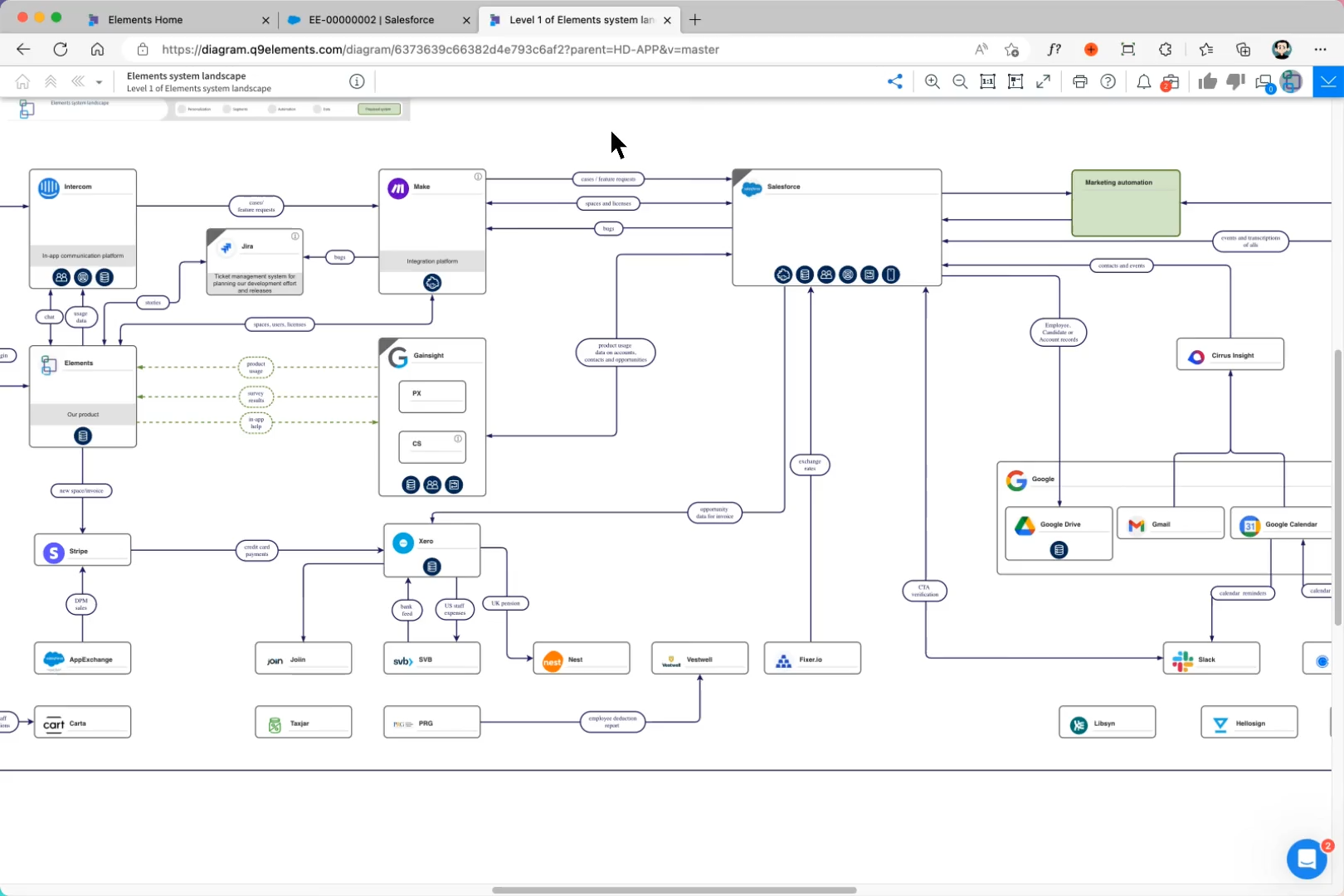Open diagram info icon beside title
Image resolution: width=1344 pixels, height=896 pixels.
[x=357, y=81]
